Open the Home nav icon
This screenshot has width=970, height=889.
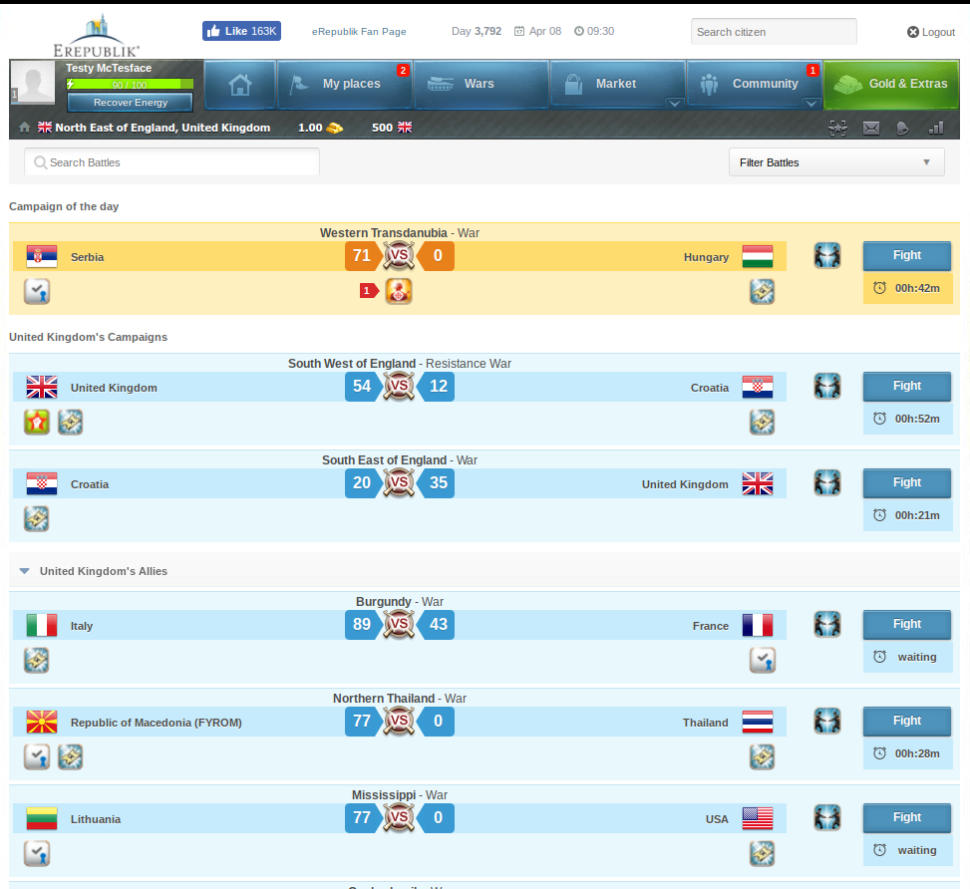pyautogui.click(x=239, y=84)
